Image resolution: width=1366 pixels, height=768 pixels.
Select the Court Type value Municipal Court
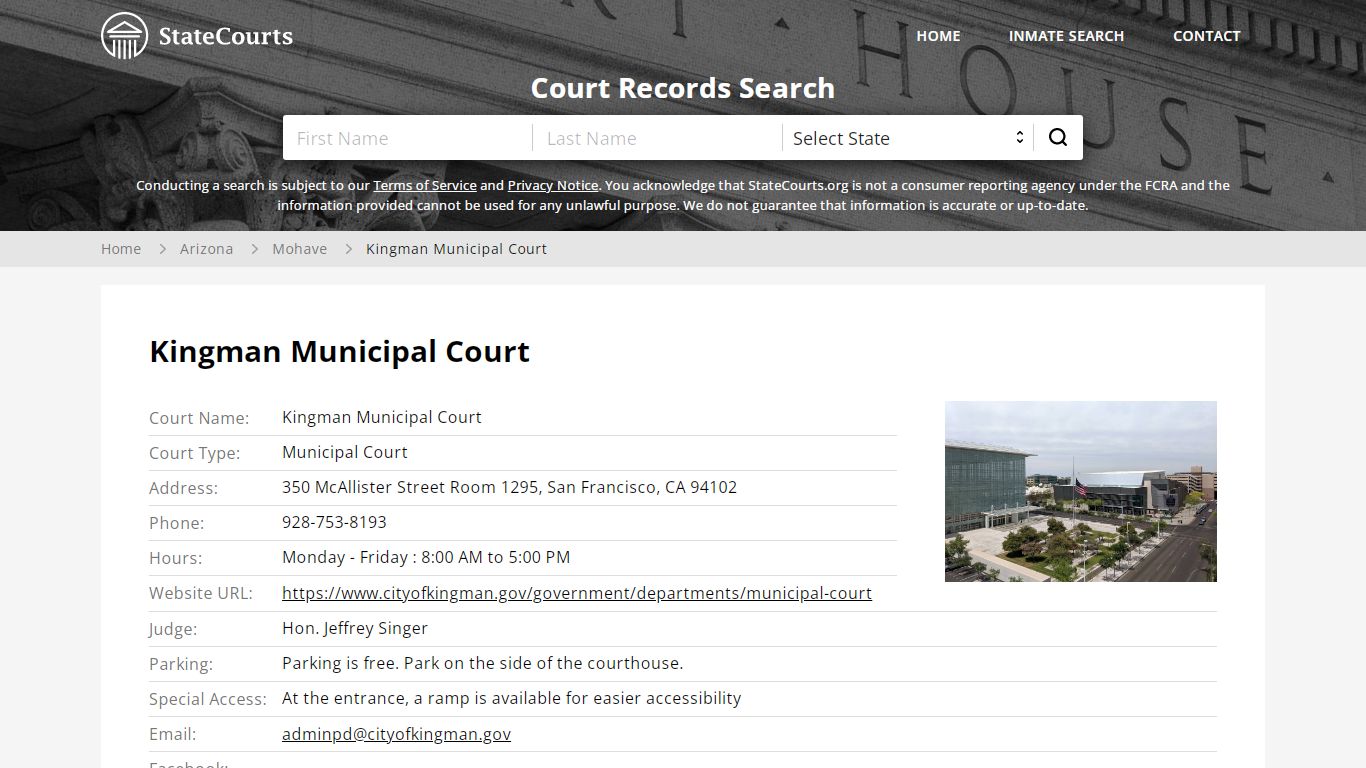pyautogui.click(x=345, y=452)
